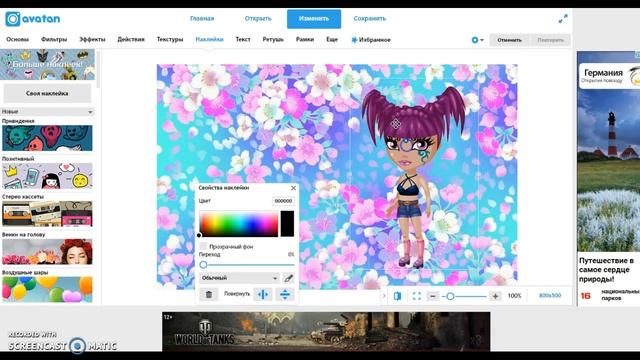Click the zoom slider handle
The image size is (640, 360).
pyautogui.click(x=450, y=296)
